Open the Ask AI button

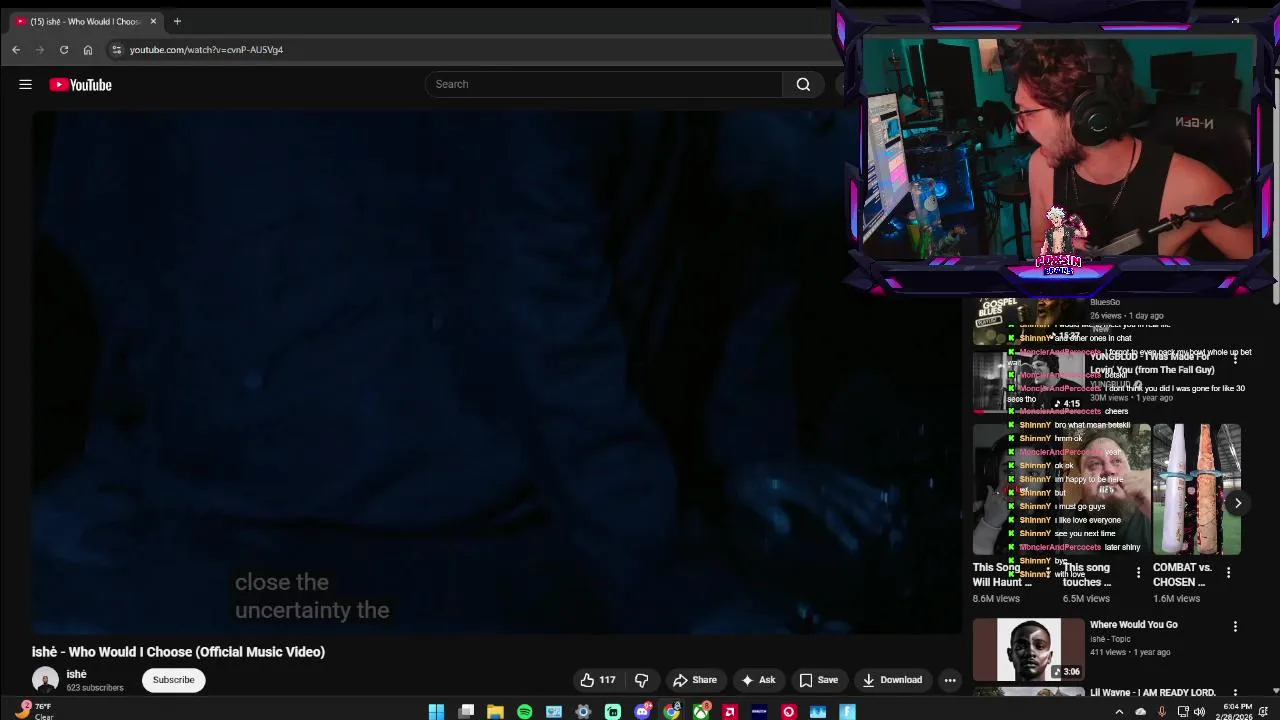click(758, 680)
